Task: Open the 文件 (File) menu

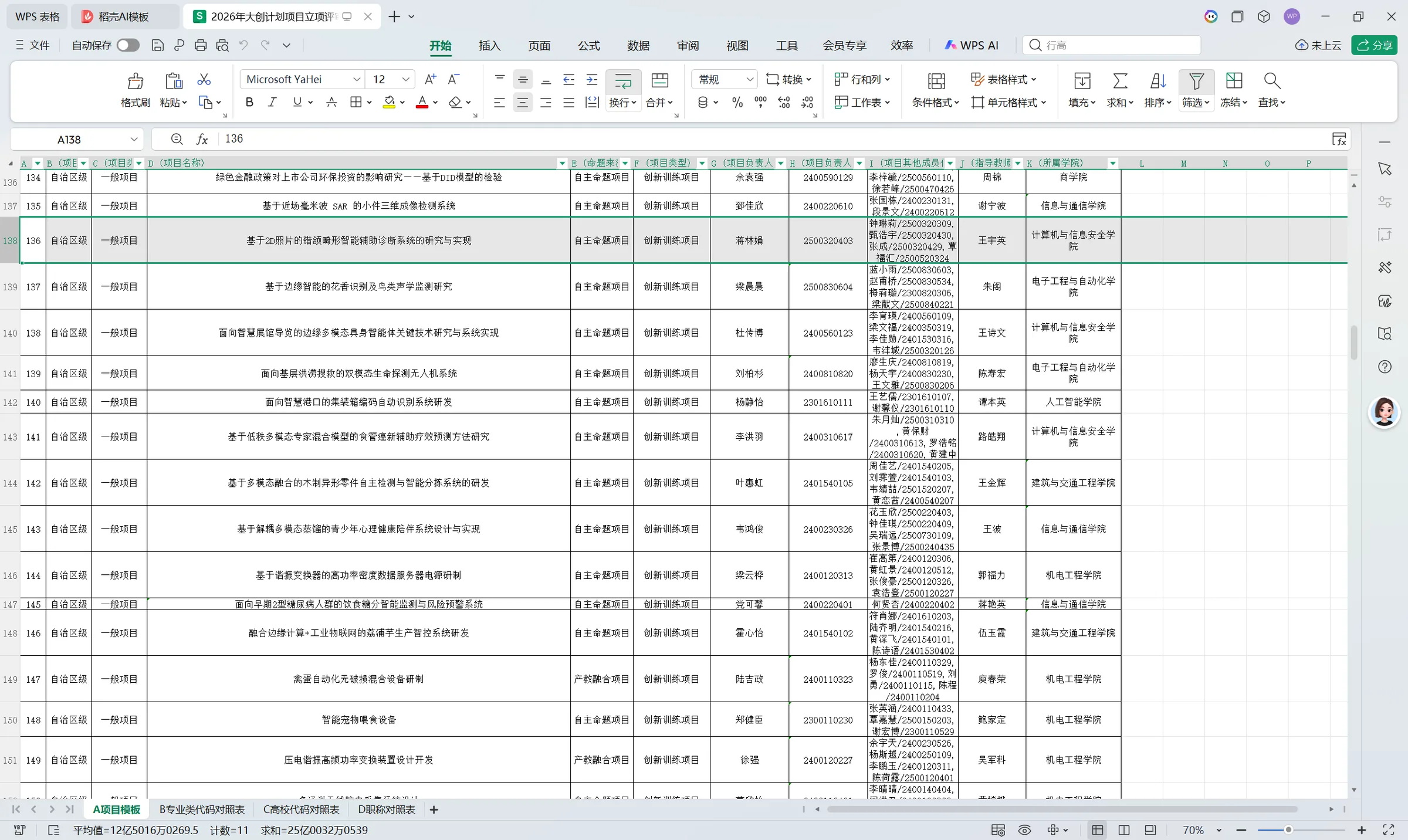Action: coord(33,45)
